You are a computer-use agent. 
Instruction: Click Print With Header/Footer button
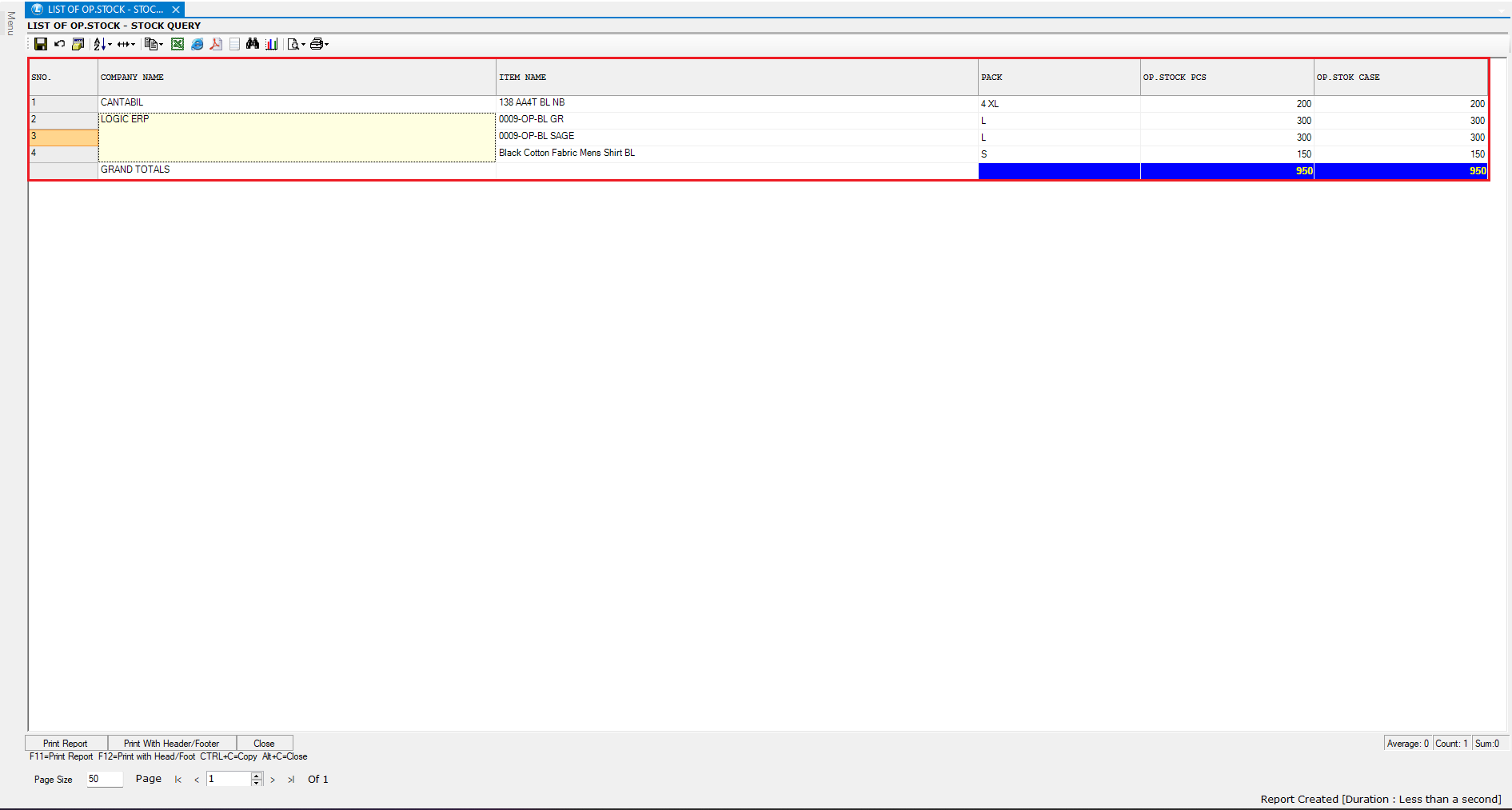171,743
